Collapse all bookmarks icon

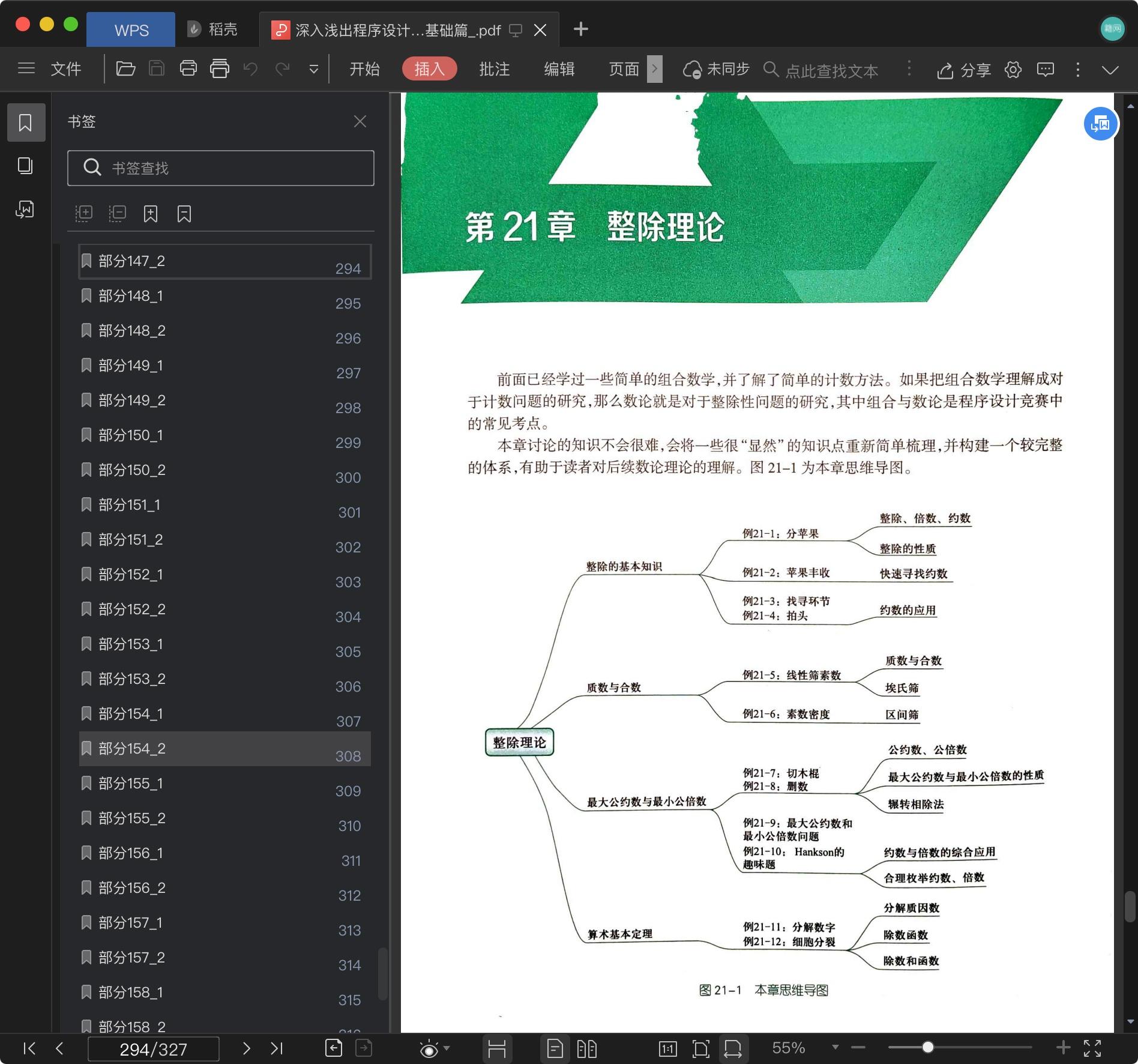(117, 214)
